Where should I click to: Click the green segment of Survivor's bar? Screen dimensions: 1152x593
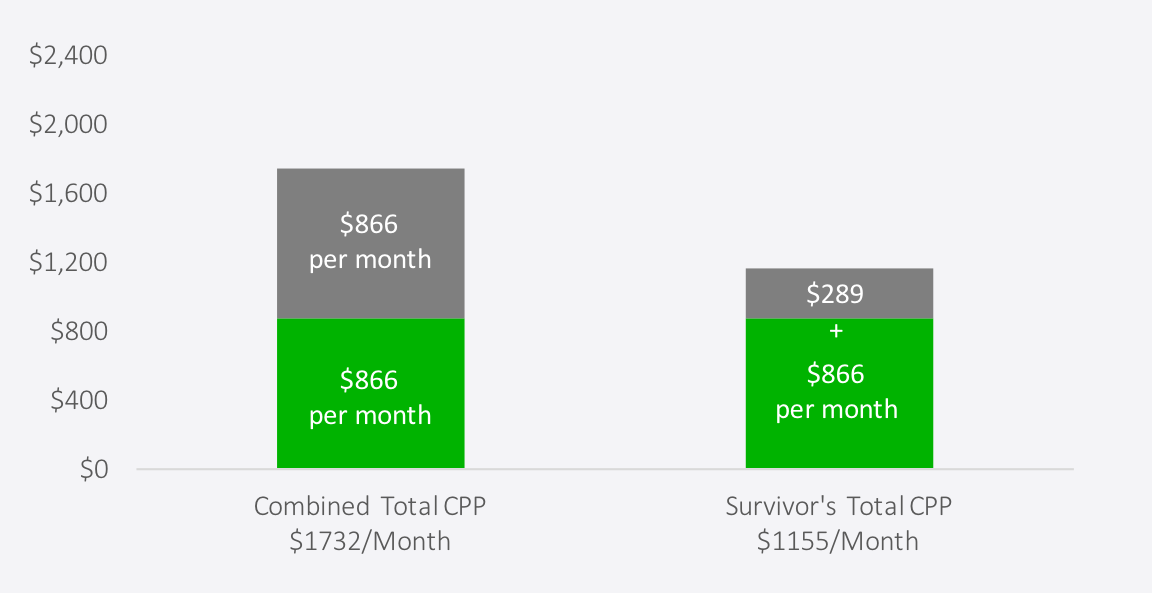pos(839,393)
